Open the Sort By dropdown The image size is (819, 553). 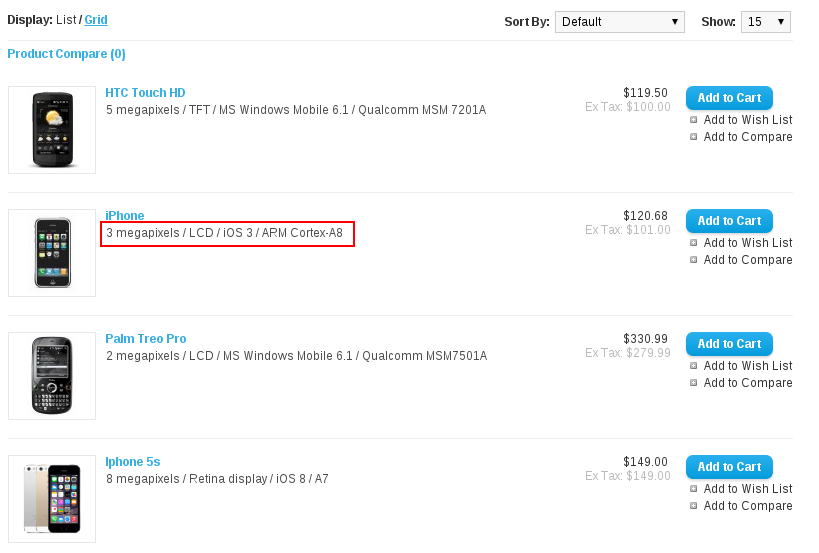tap(619, 22)
